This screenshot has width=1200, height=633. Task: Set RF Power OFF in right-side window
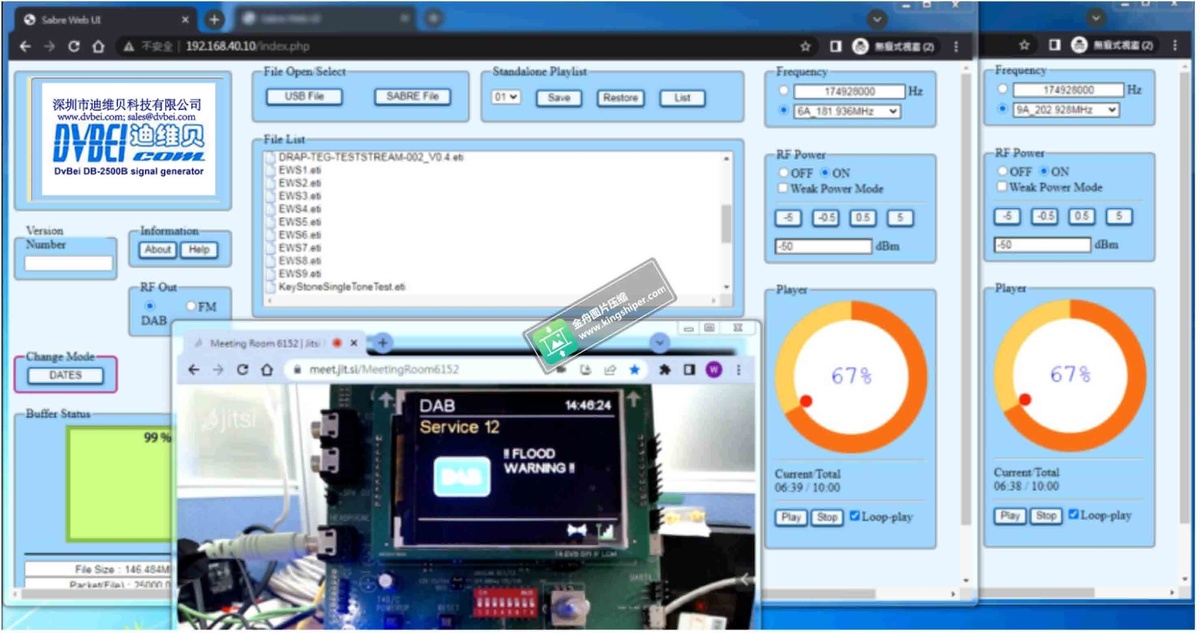coord(1002,171)
